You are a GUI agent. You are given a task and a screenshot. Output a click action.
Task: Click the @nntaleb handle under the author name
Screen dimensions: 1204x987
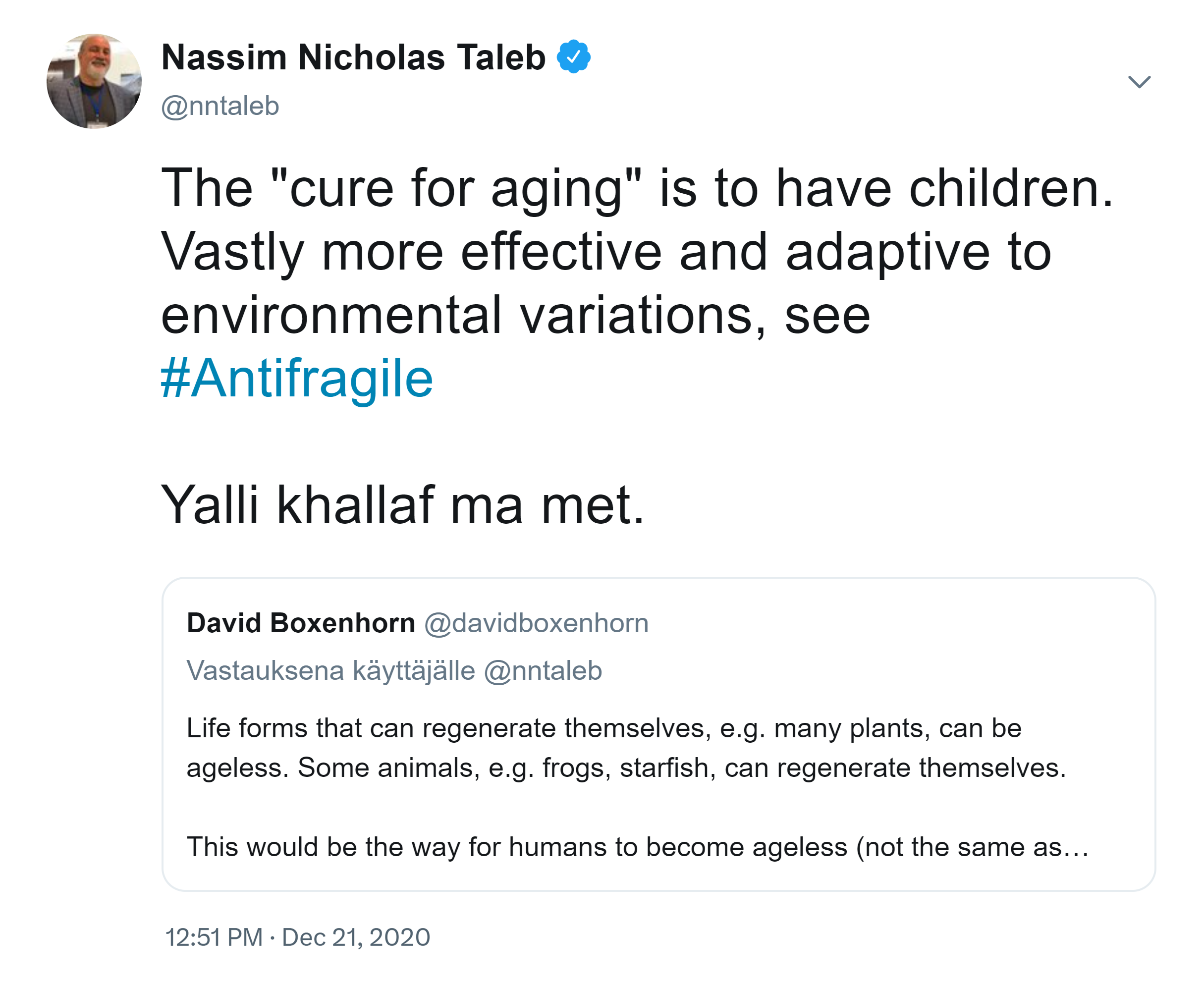[x=220, y=107]
